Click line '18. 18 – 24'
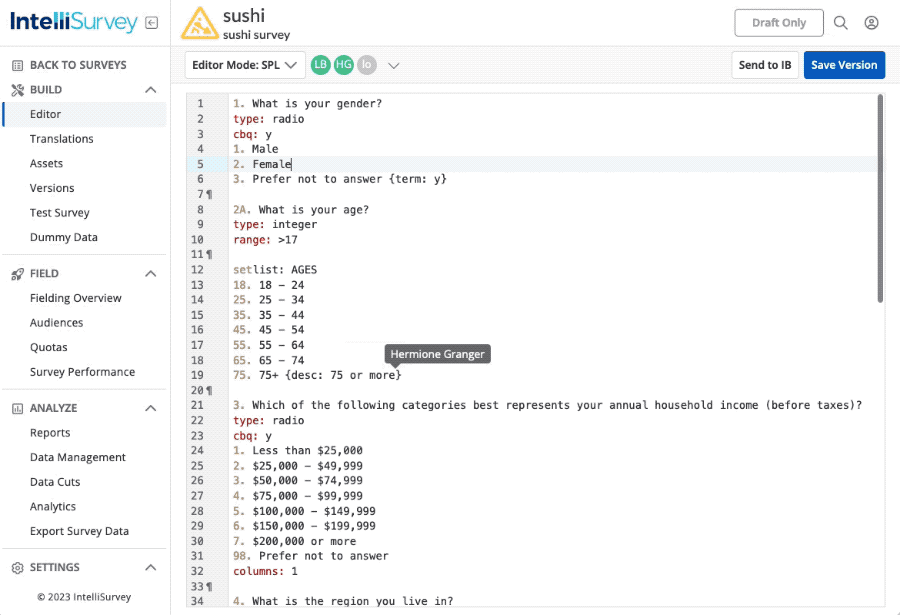 (269, 285)
